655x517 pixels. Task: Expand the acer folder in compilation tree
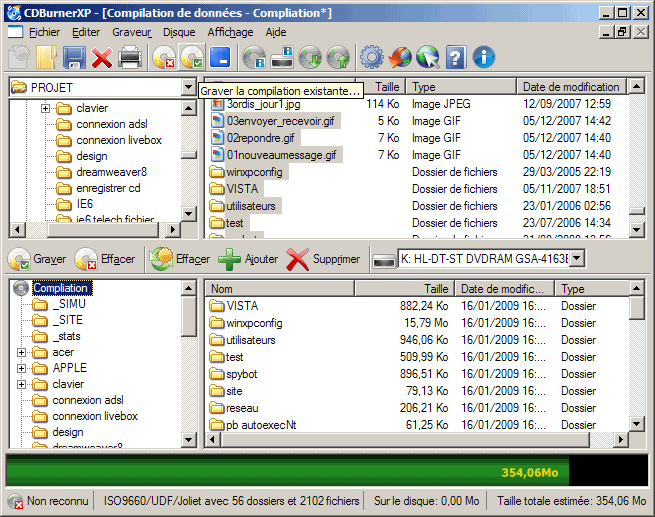pos(22,352)
